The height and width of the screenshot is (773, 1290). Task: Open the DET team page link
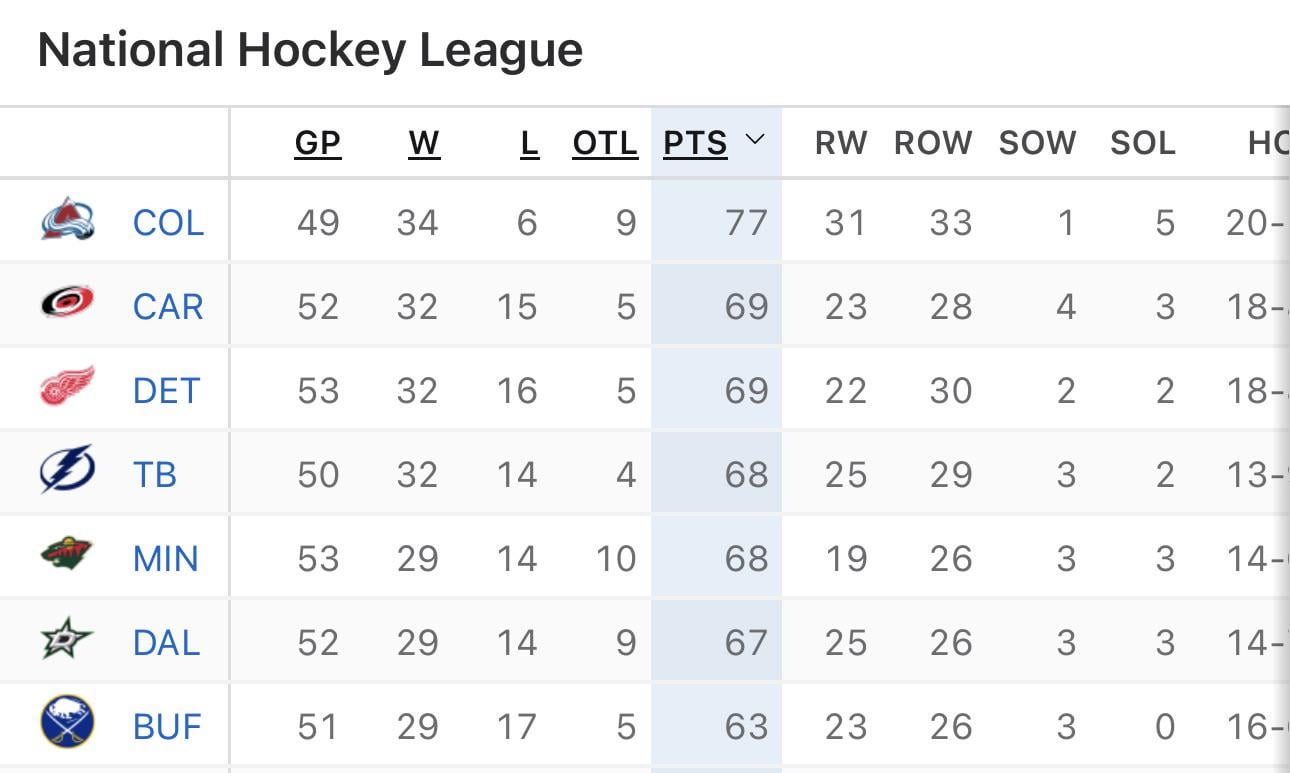(x=166, y=390)
